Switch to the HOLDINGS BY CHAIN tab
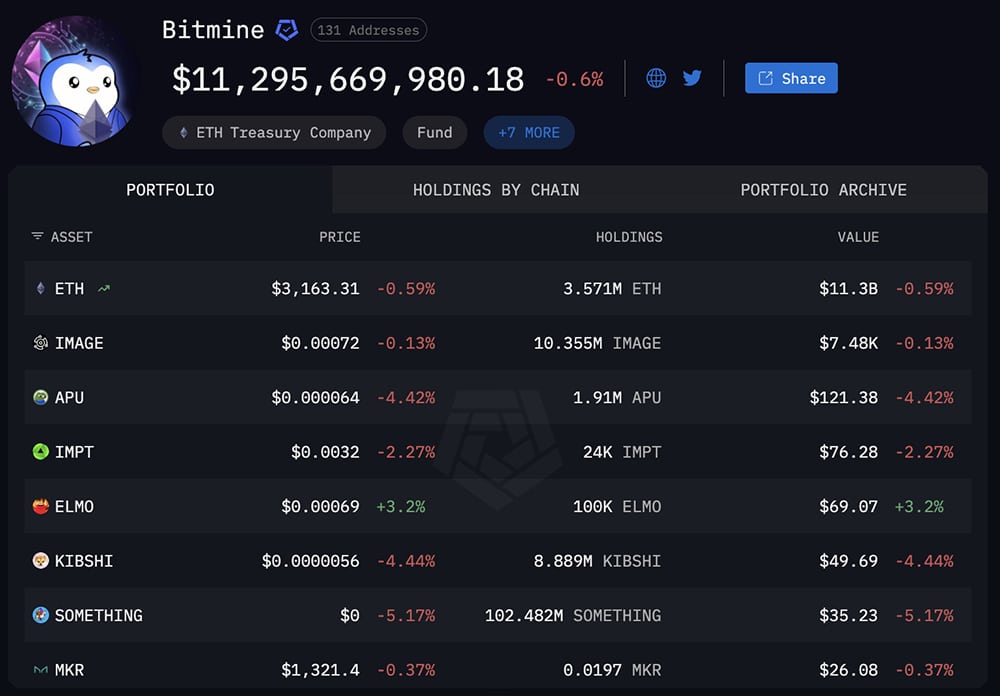Viewport: 1000px width, 696px height. 496,189
